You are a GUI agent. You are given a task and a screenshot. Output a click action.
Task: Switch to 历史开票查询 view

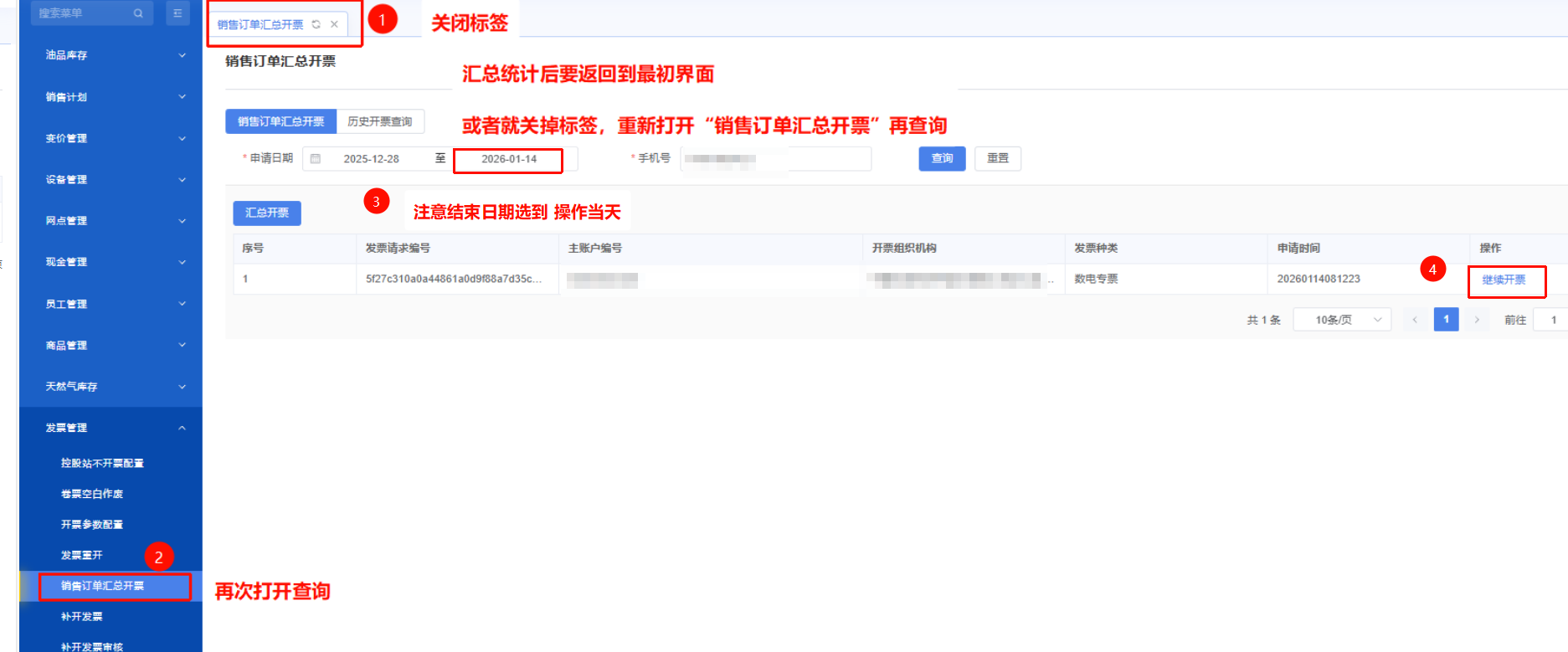click(x=380, y=121)
